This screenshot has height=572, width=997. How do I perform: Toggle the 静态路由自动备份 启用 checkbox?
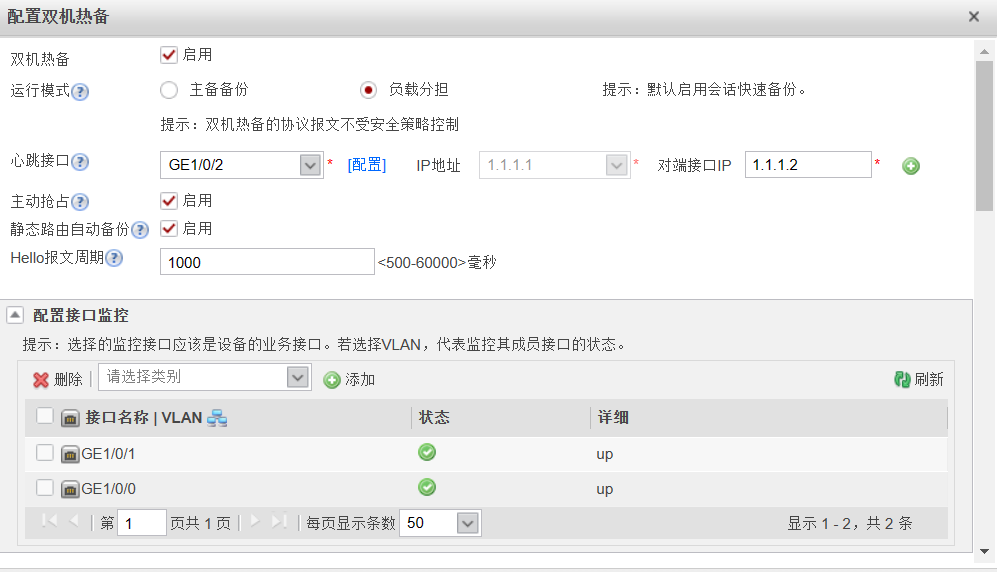(169, 228)
